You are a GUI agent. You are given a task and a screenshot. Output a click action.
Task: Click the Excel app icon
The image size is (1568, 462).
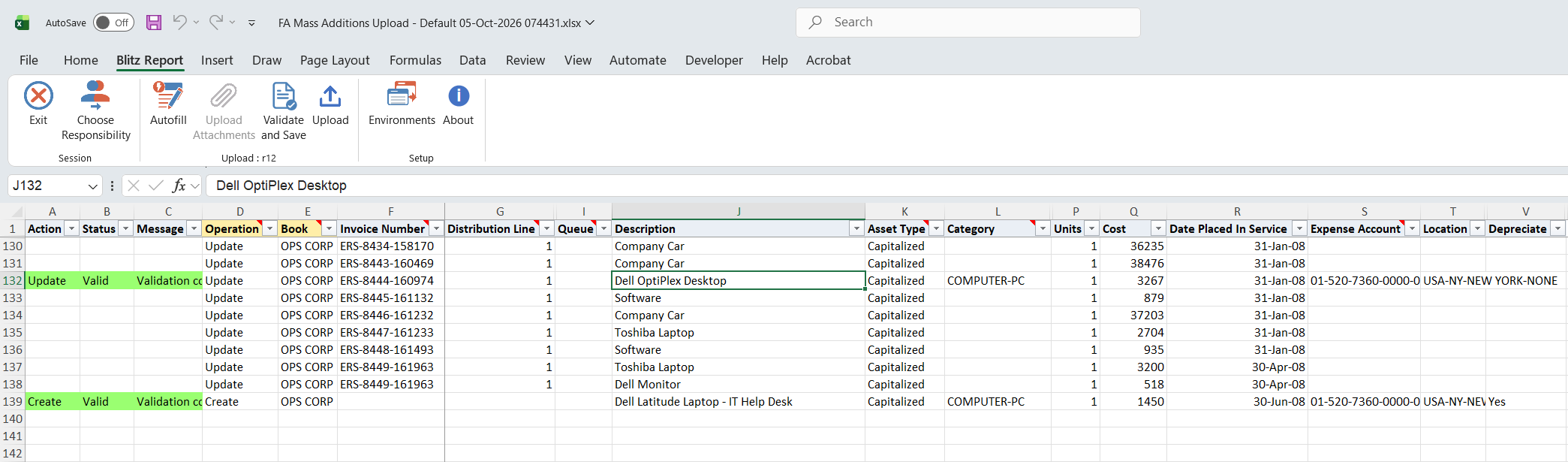pyautogui.click(x=23, y=23)
